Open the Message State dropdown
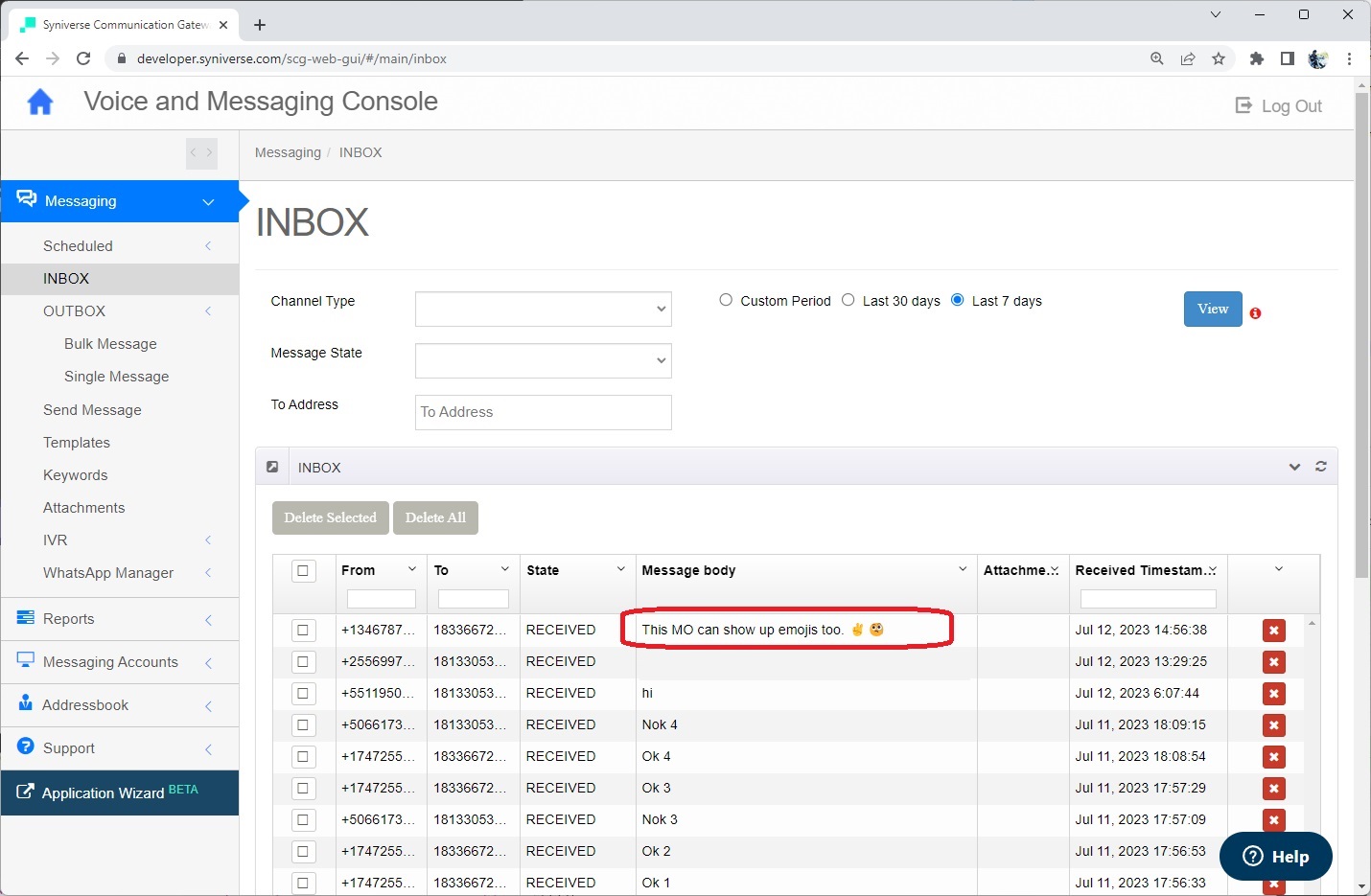Viewport: 1371px width, 896px height. click(x=544, y=360)
